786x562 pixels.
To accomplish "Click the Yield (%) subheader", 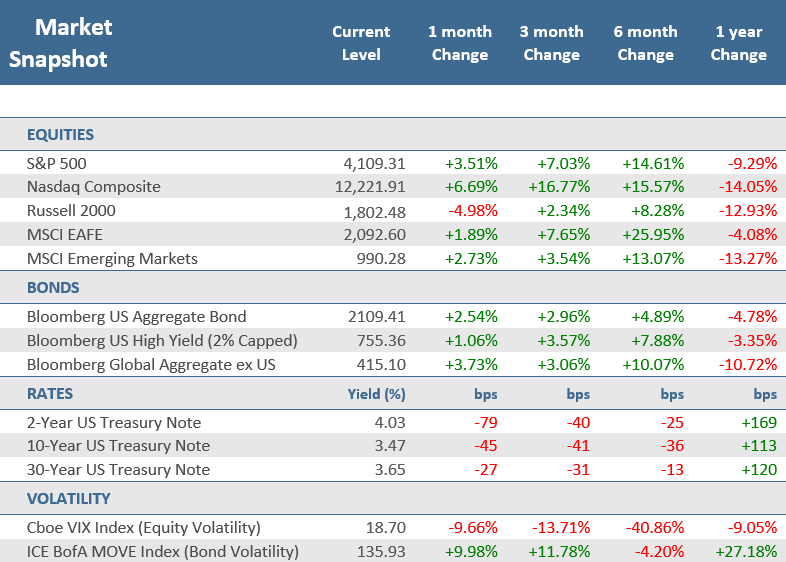I will [x=376, y=394].
